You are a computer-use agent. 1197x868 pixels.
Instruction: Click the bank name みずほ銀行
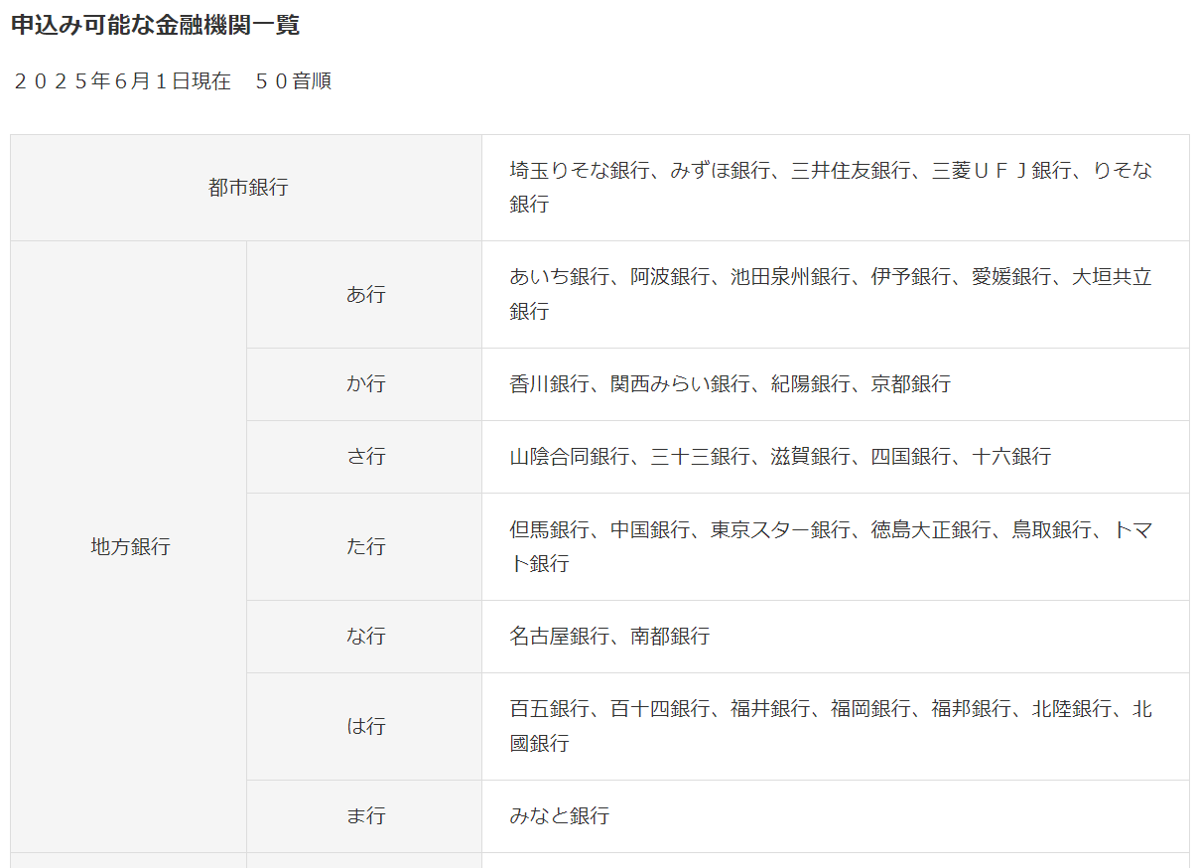[720, 170]
